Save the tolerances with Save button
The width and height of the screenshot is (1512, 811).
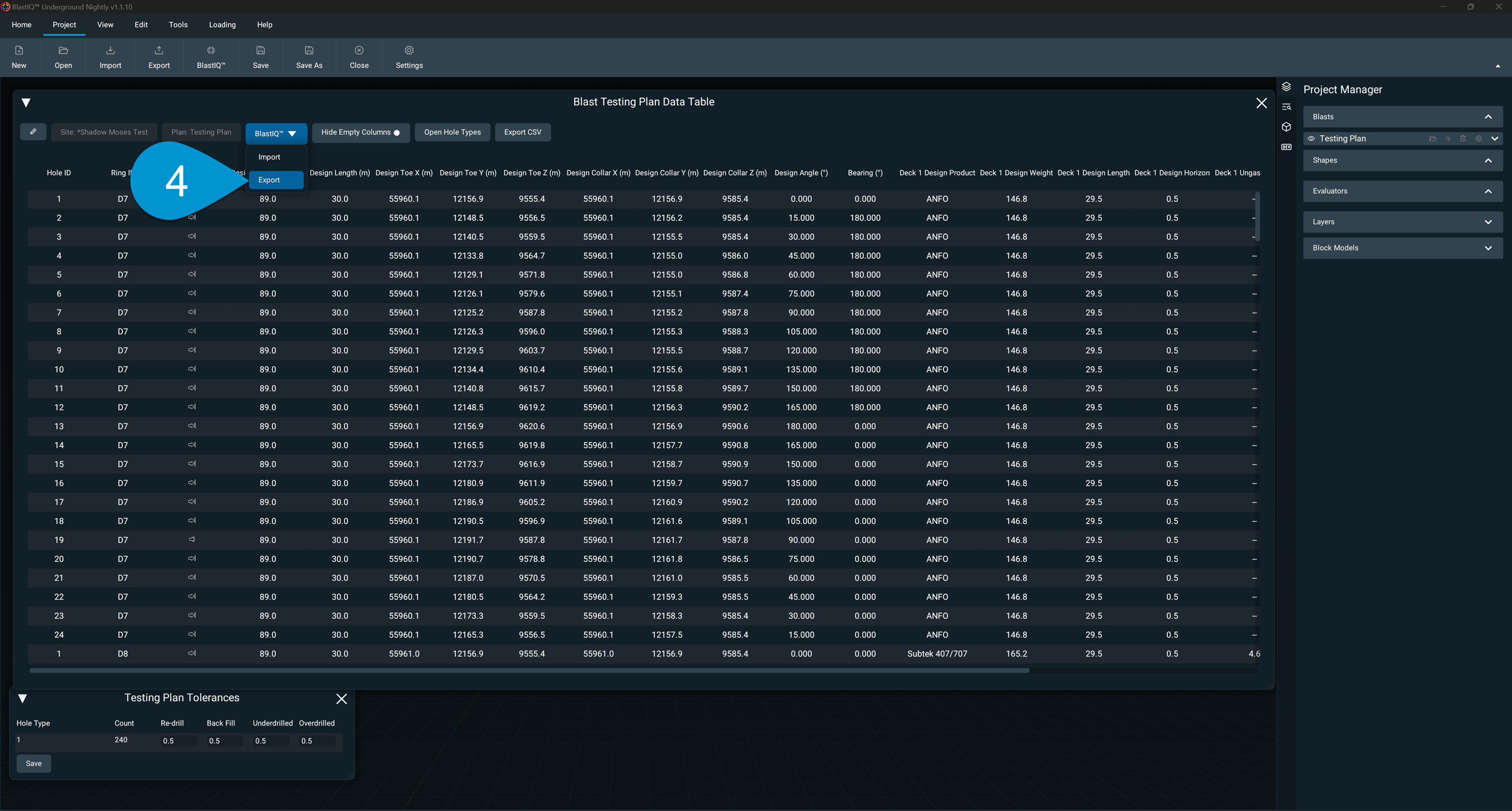click(x=33, y=763)
